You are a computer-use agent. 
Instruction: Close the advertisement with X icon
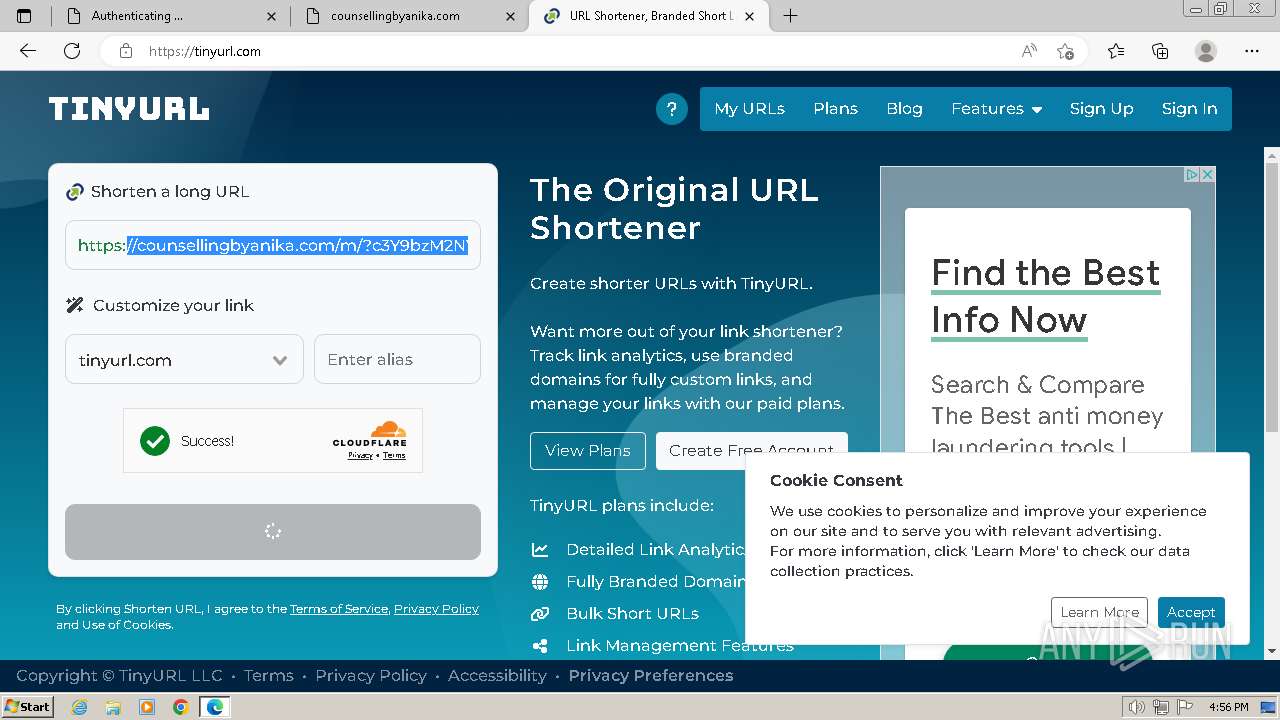1207,174
